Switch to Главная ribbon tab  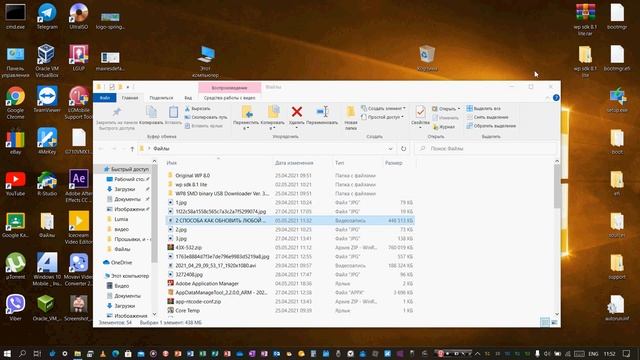(130, 98)
